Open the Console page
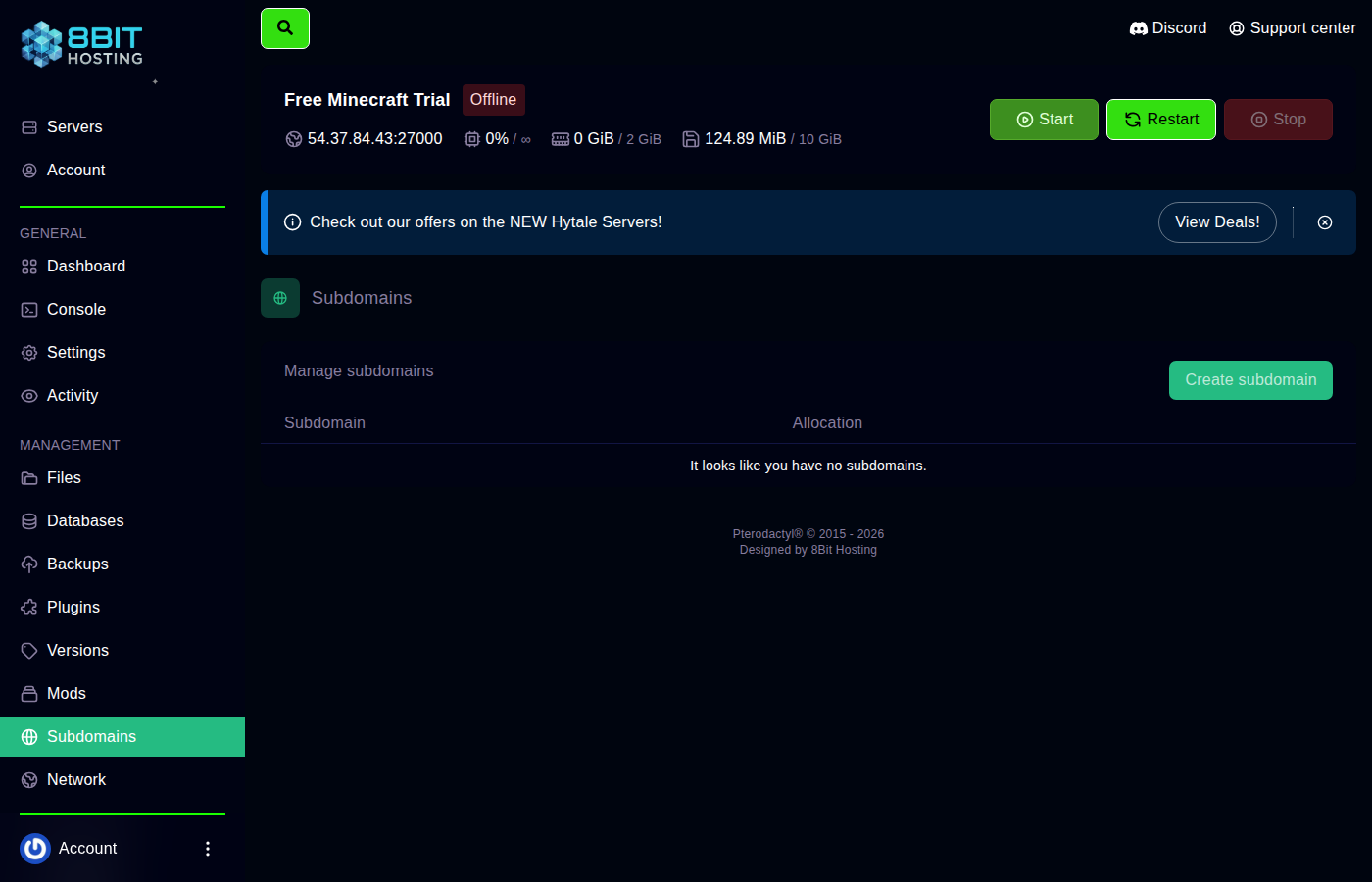Image resolution: width=1372 pixels, height=882 pixels. [x=122, y=310]
